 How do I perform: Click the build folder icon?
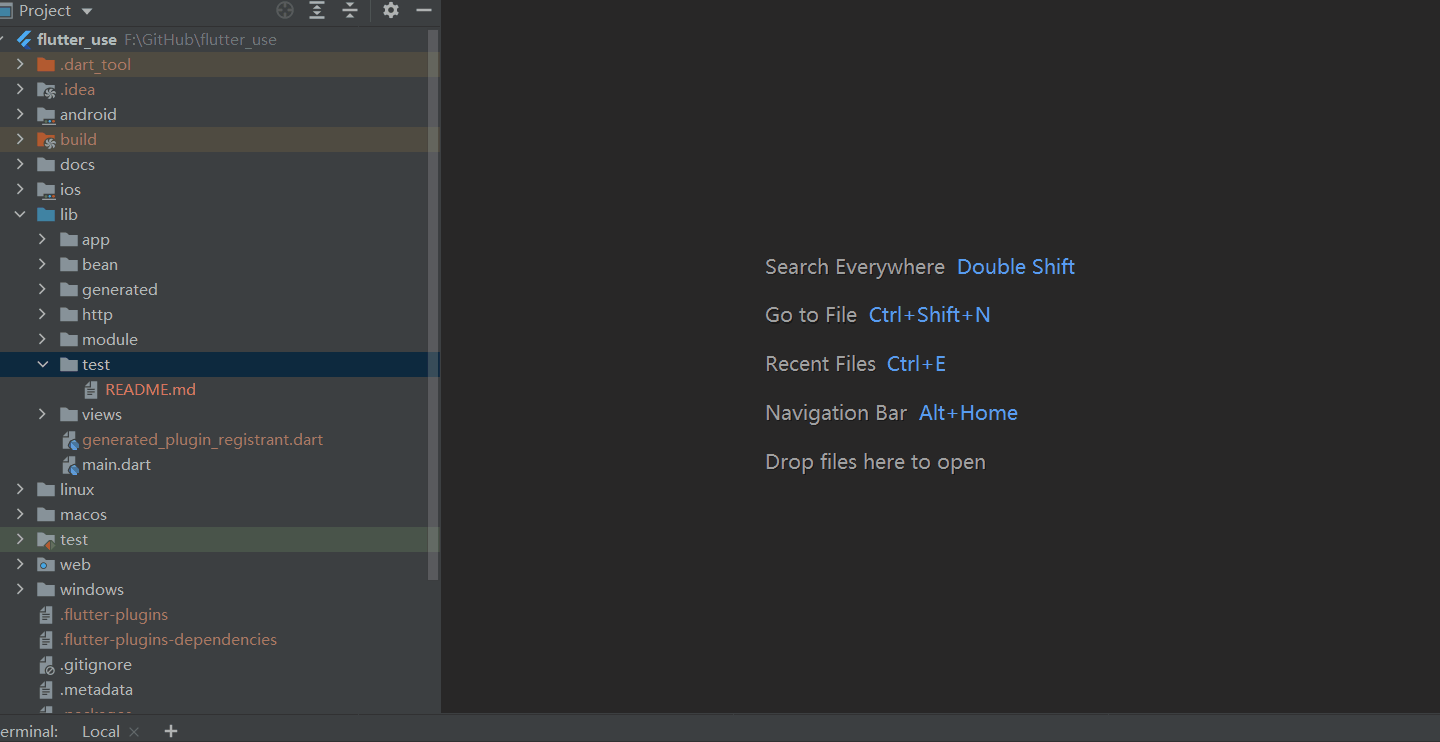pyautogui.click(x=46, y=139)
